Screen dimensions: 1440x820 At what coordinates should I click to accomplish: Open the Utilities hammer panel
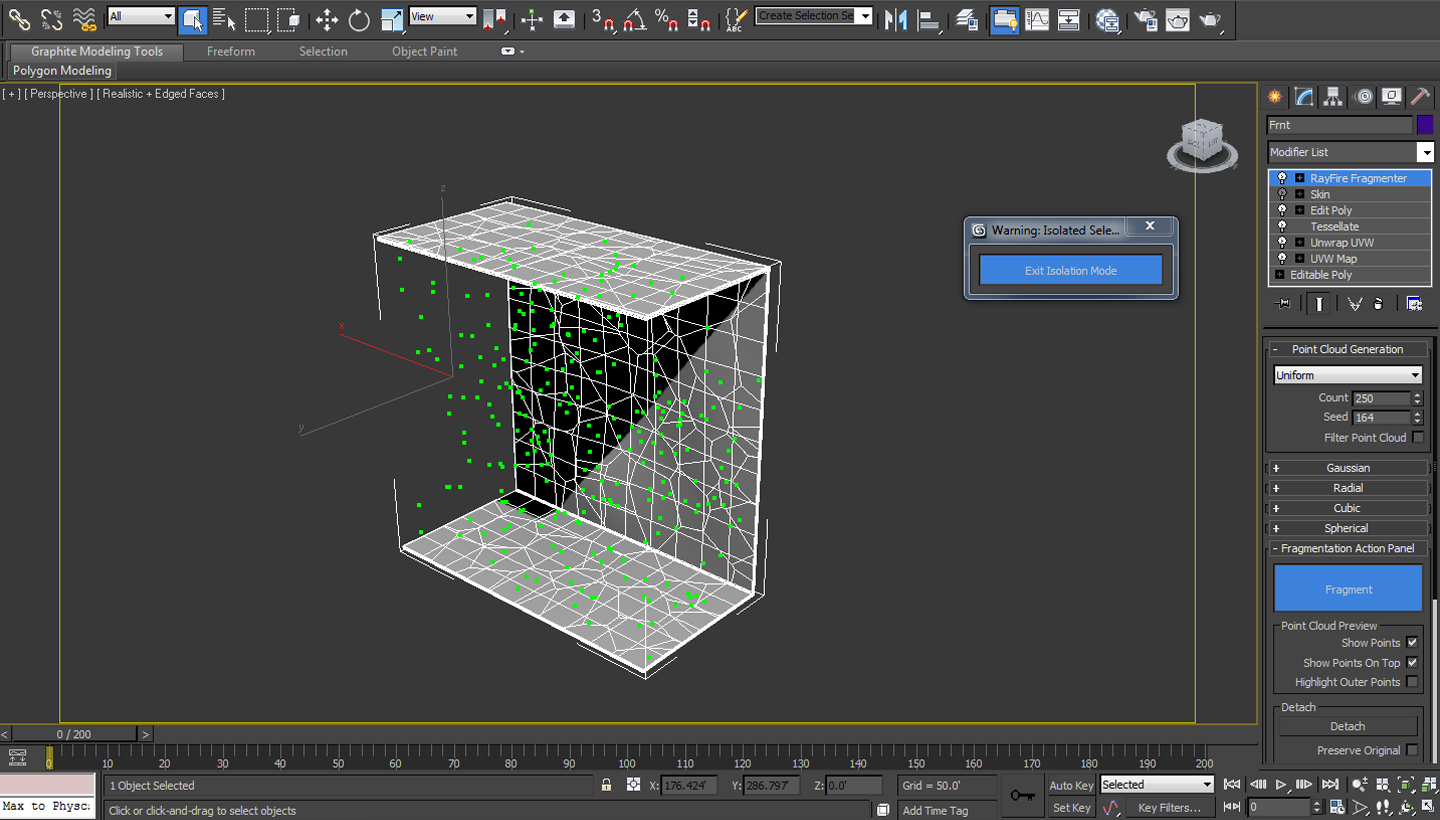coord(1420,96)
